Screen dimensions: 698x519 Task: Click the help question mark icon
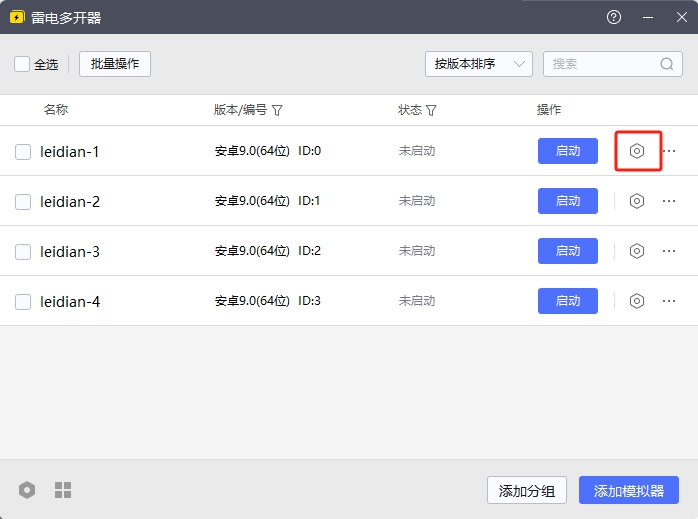[x=614, y=17]
